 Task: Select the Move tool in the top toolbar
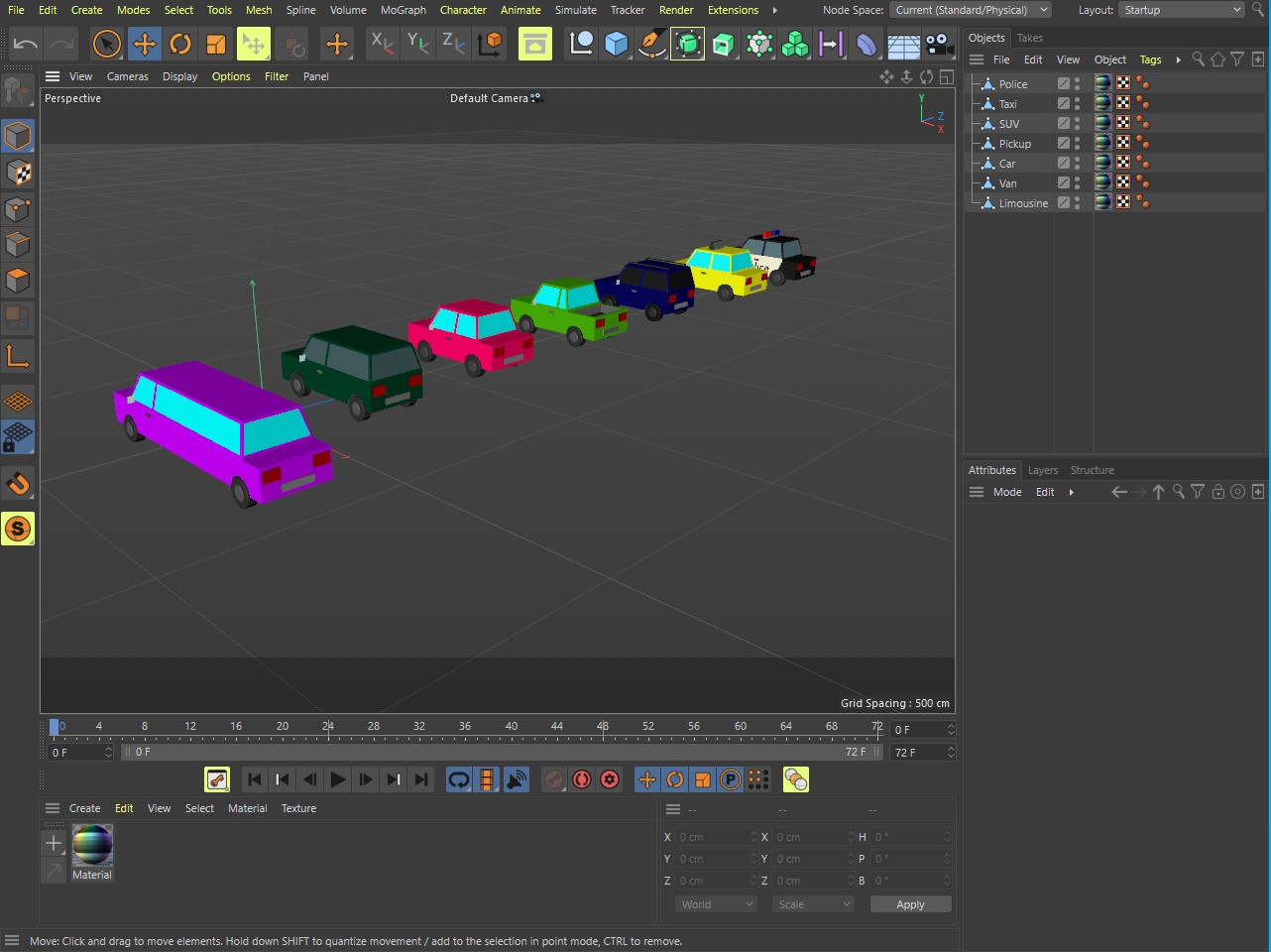click(x=144, y=44)
